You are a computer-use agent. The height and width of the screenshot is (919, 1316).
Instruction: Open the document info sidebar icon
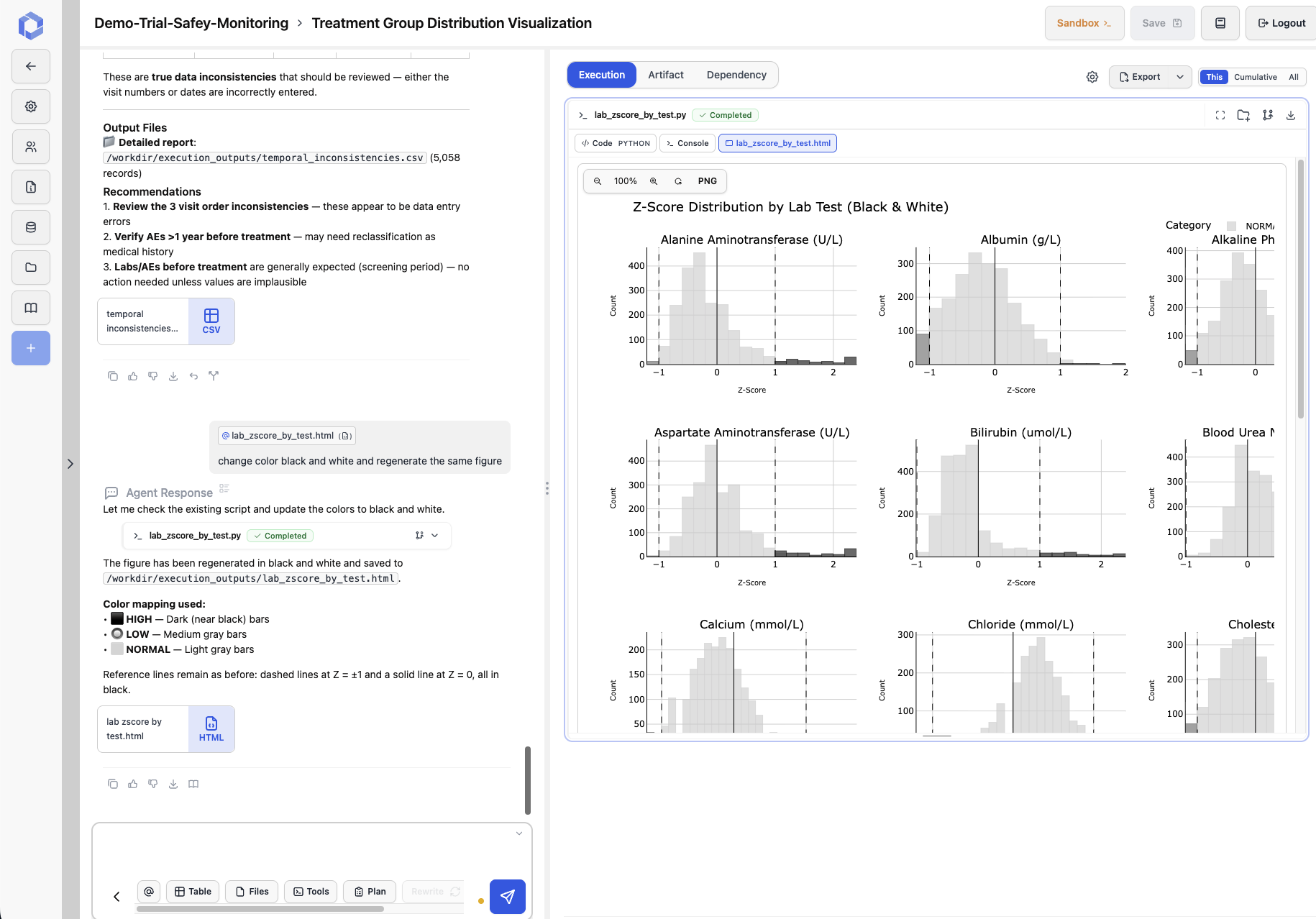(31, 187)
